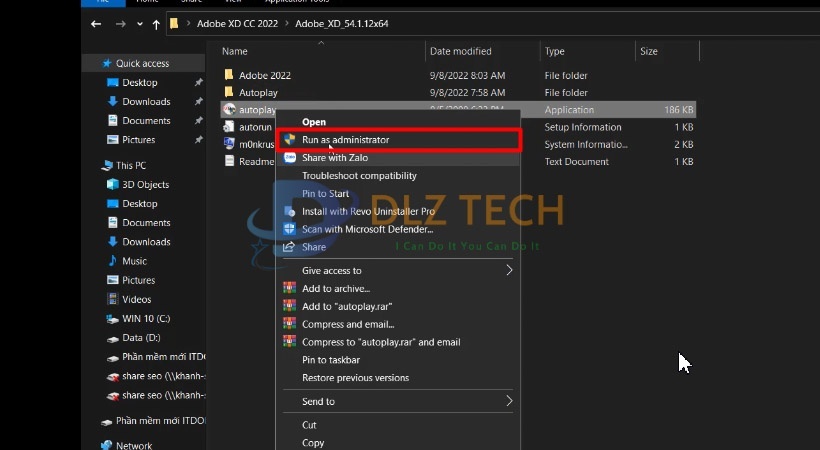820x450 pixels.
Task: Open Videos folder
Action: (136, 299)
